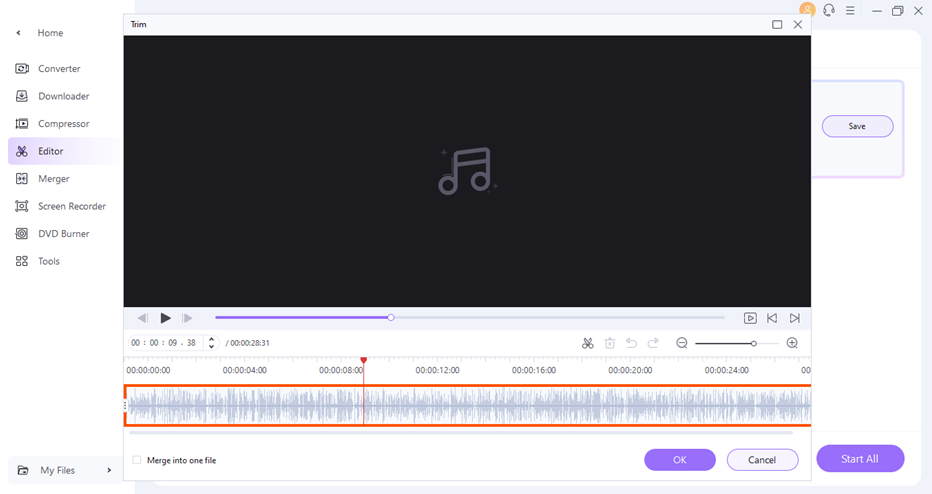Open the Compressor section
Viewport: 932px width, 494px height.
(64, 124)
